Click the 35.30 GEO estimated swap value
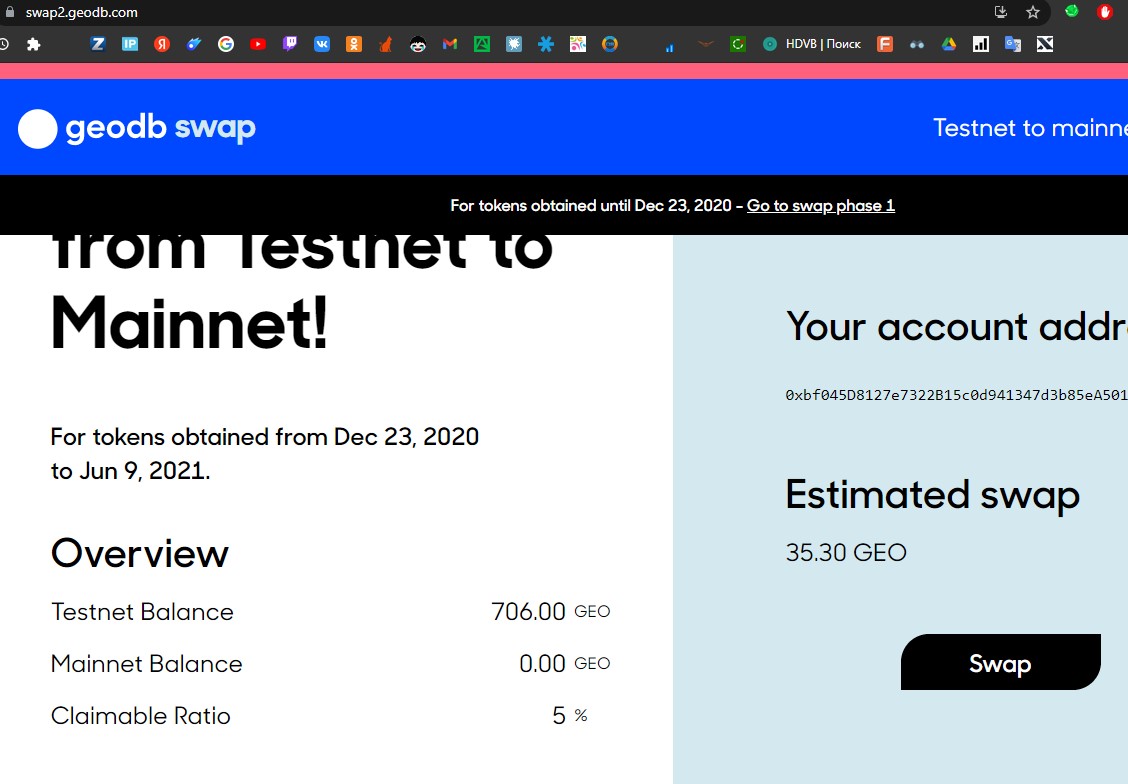This screenshot has width=1128, height=784. pyautogui.click(x=846, y=552)
